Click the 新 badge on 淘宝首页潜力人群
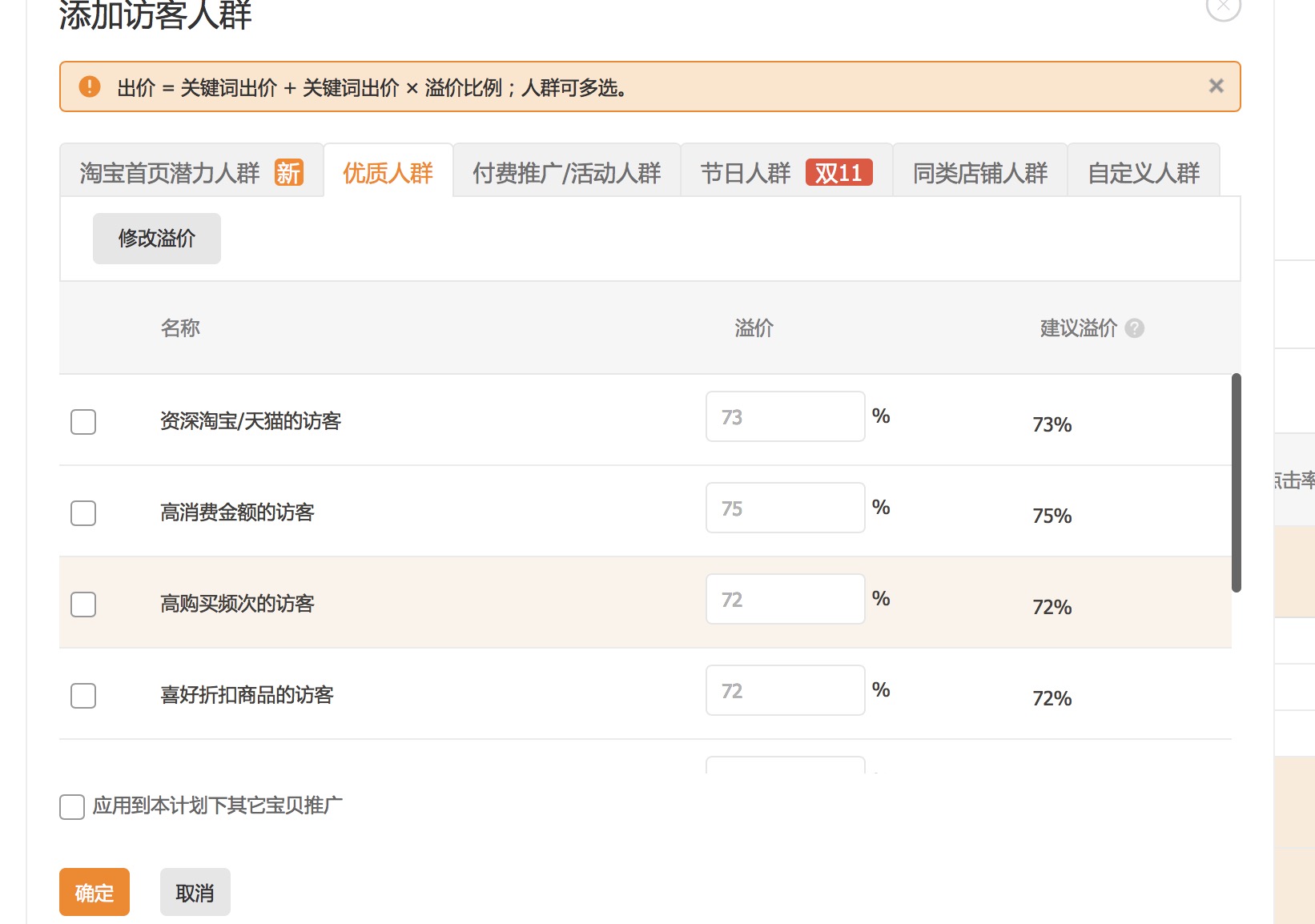This screenshot has width=1315, height=924. click(288, 172)
